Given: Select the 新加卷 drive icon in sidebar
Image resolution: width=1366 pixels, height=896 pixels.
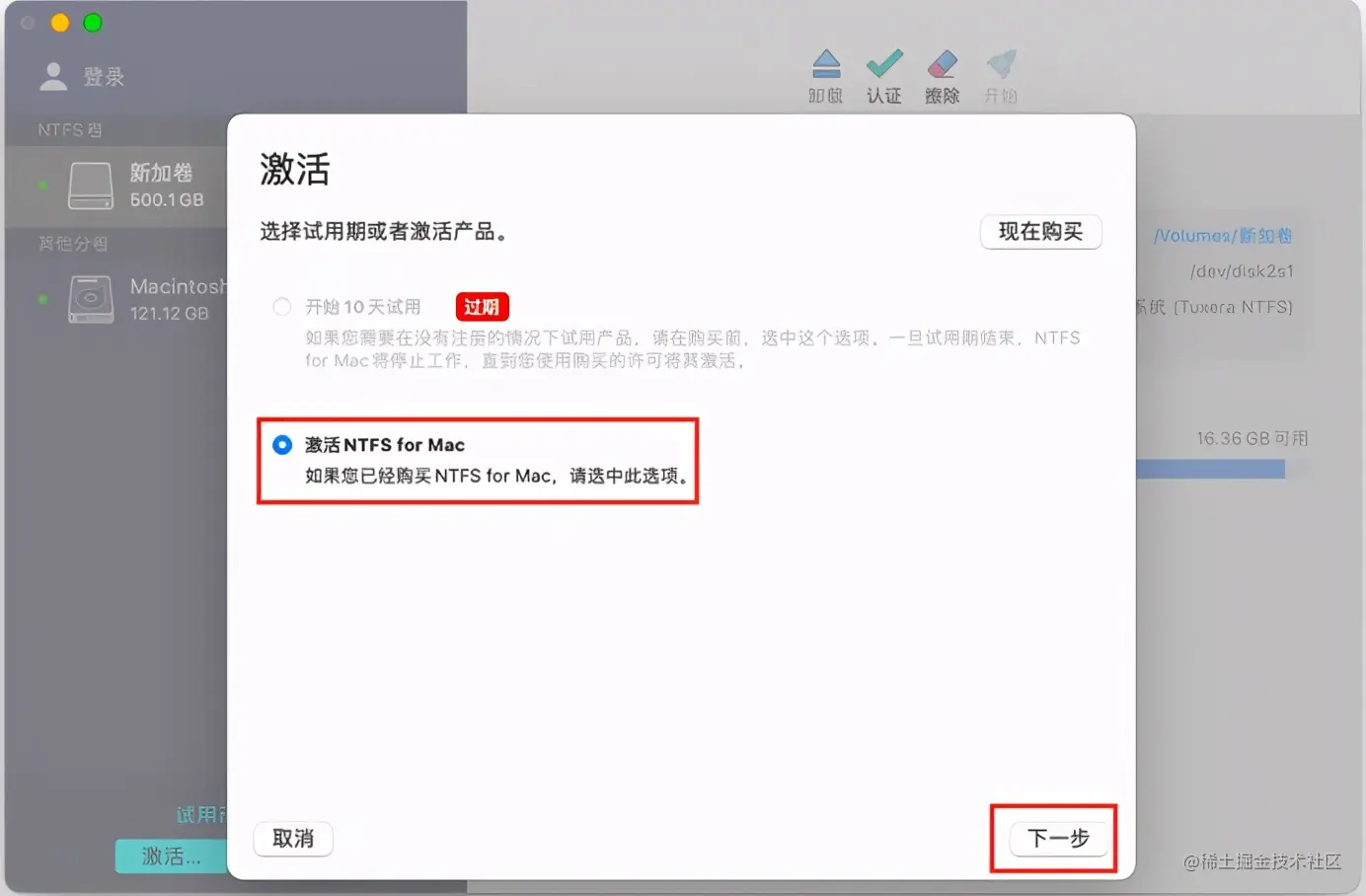Looking at the screenshot, I should point(90,186).
